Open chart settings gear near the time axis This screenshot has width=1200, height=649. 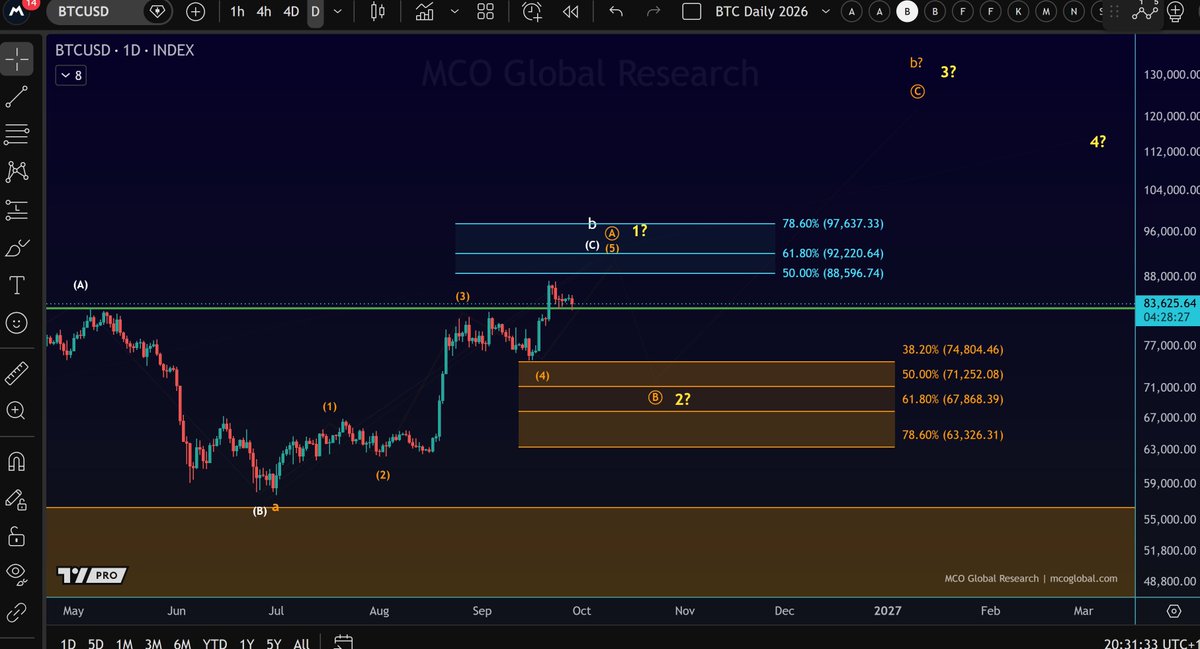click(1175, 610)
